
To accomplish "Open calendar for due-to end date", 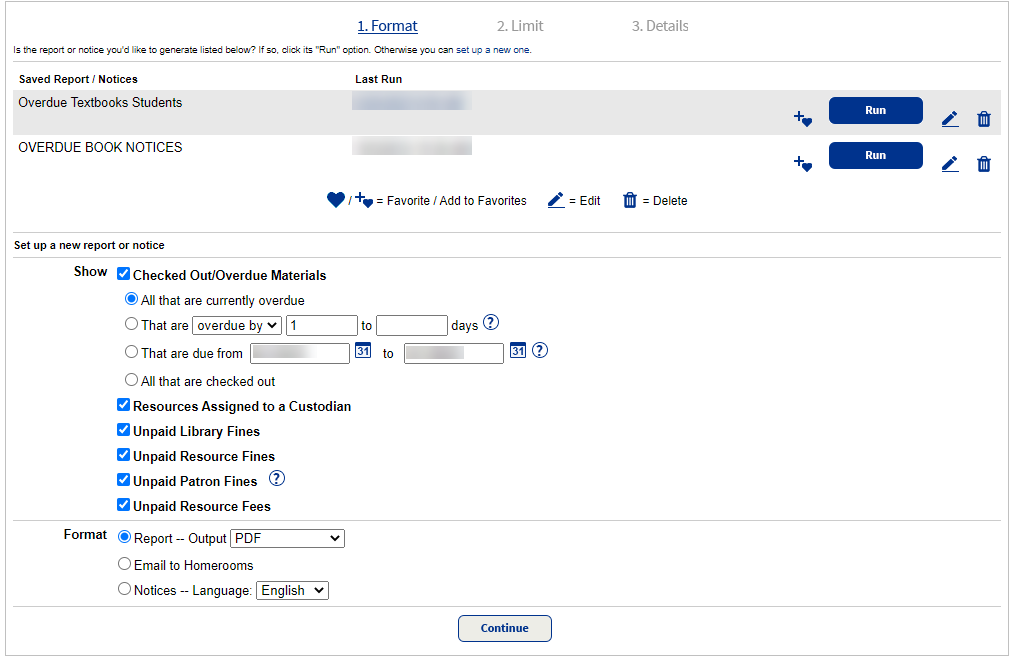I will (x=517, y=351).
